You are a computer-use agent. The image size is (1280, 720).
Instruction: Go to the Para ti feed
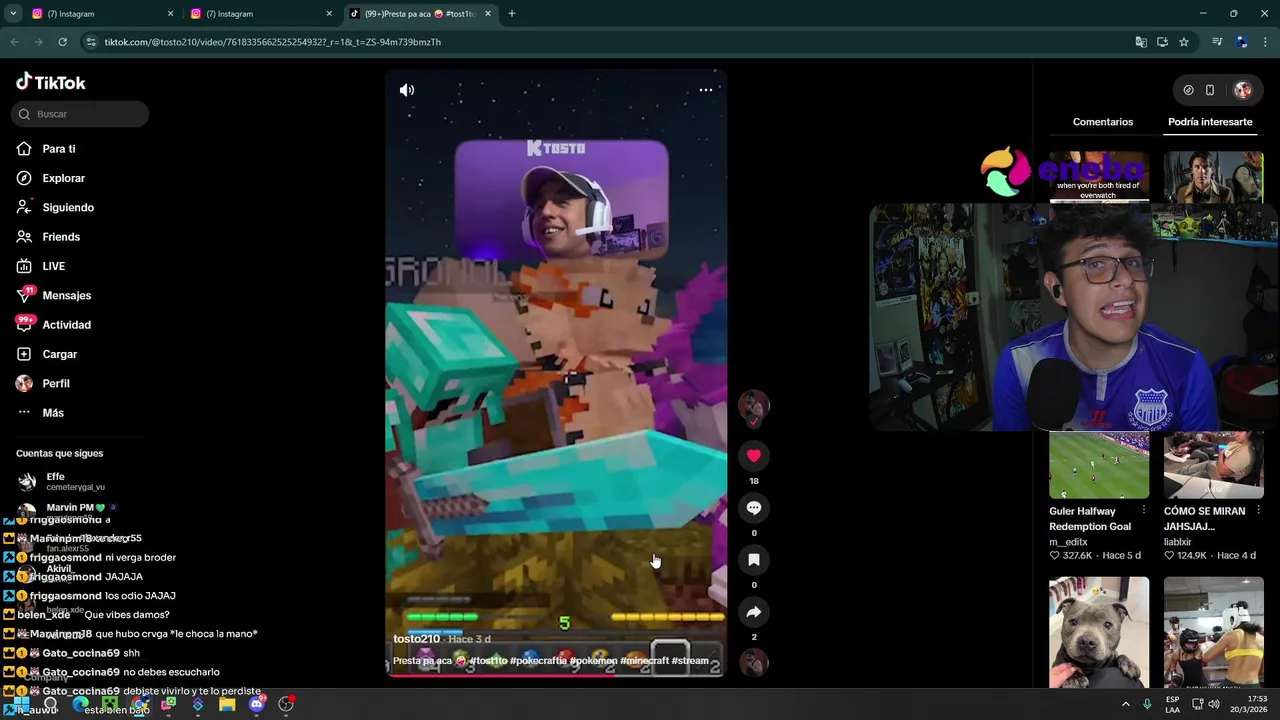pyautogui.click(x=47, y=149)
